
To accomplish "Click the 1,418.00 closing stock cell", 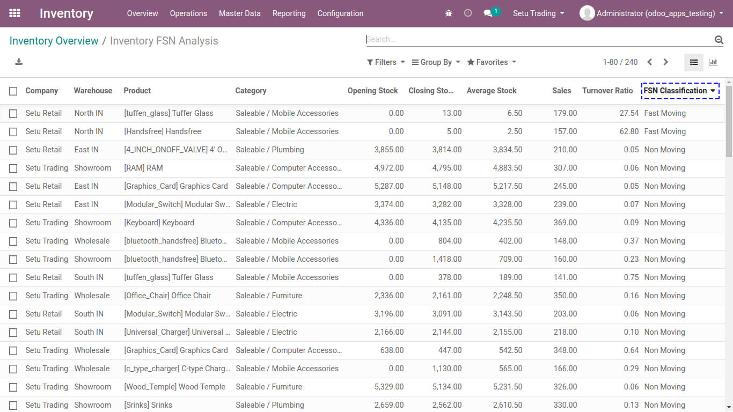I will [x=447, y=259].
